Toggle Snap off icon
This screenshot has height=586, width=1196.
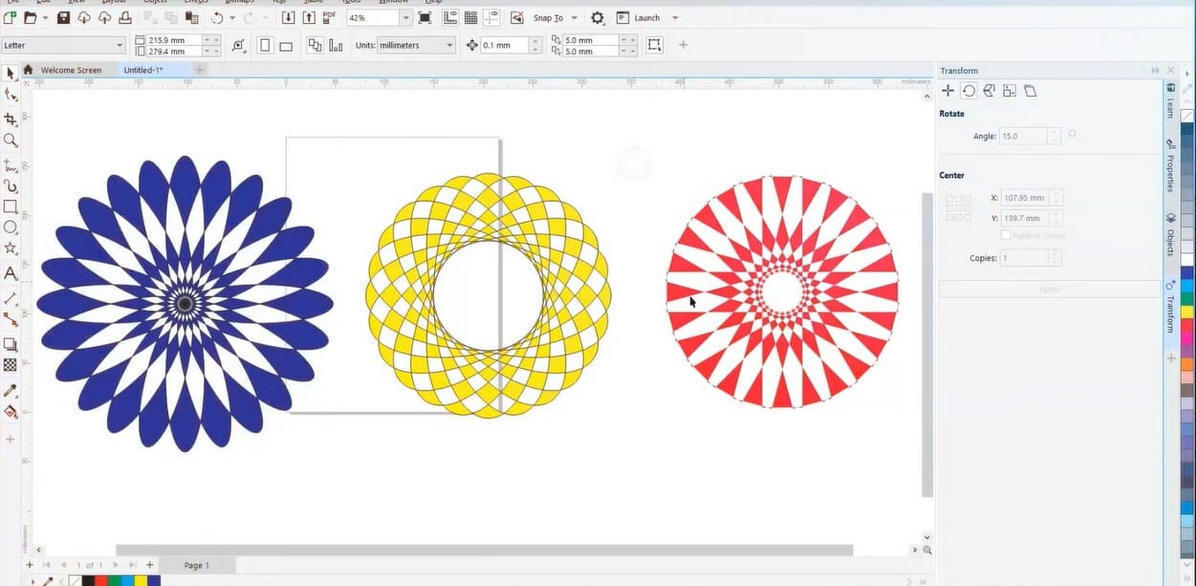point(517,18)
